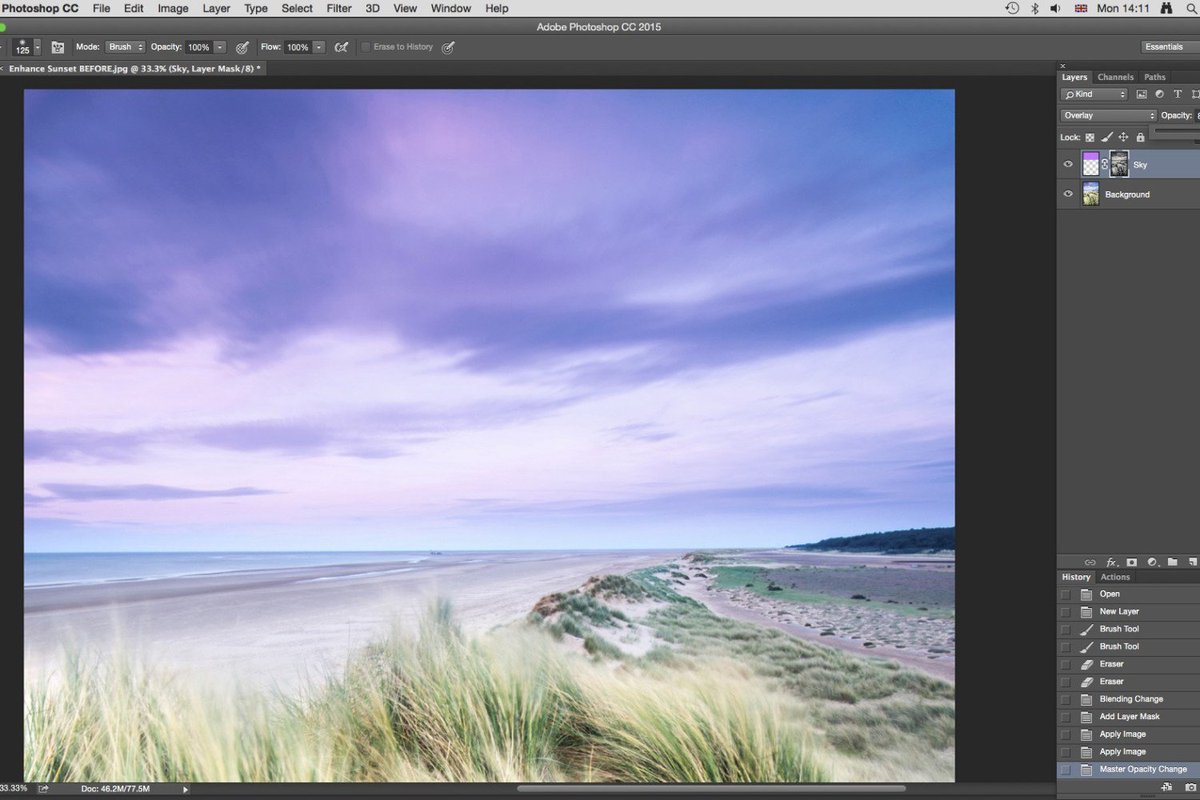Set history brush source box beside Add Layer Mask
Image resolution: width=1200 pixels, height=800 pixels.
pyautogui.click(x=1066, y=716)
